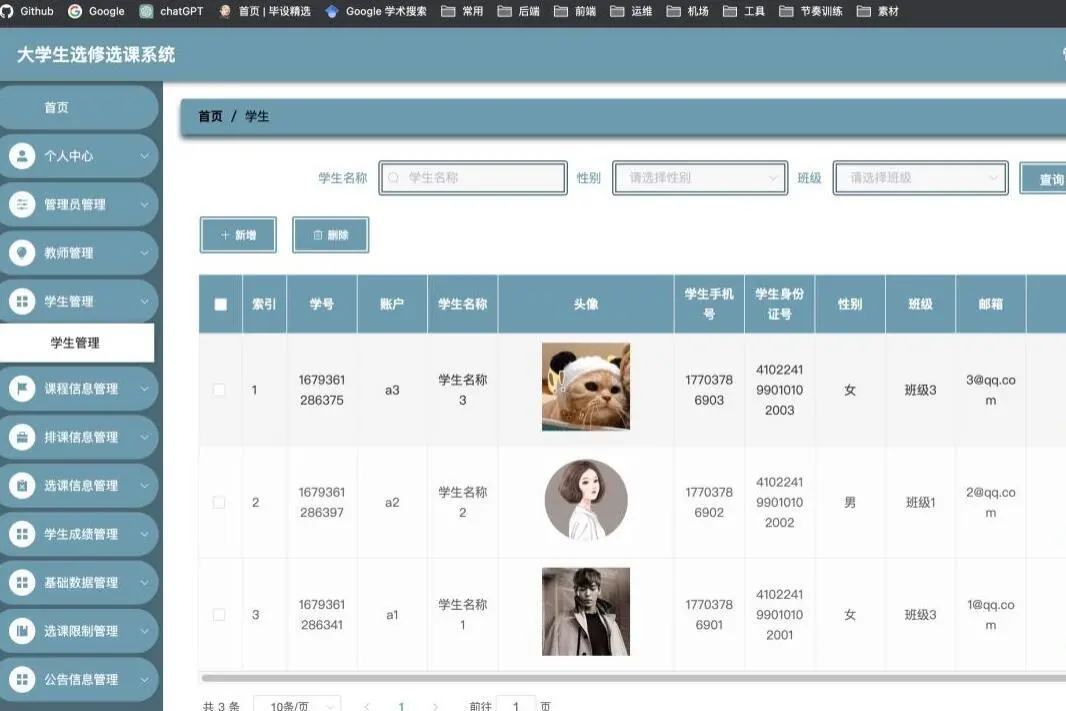Open the 请选择性别 dropdown

698,177
